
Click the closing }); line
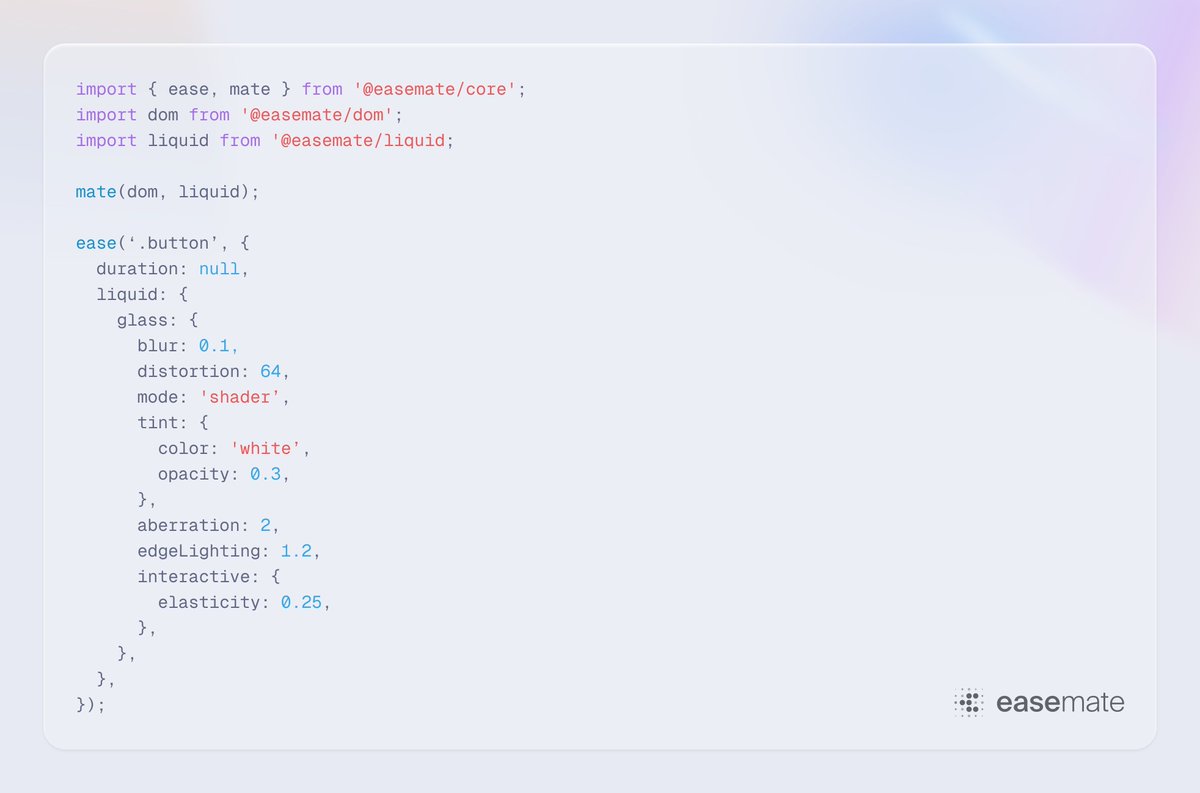[x=91, y=705]
